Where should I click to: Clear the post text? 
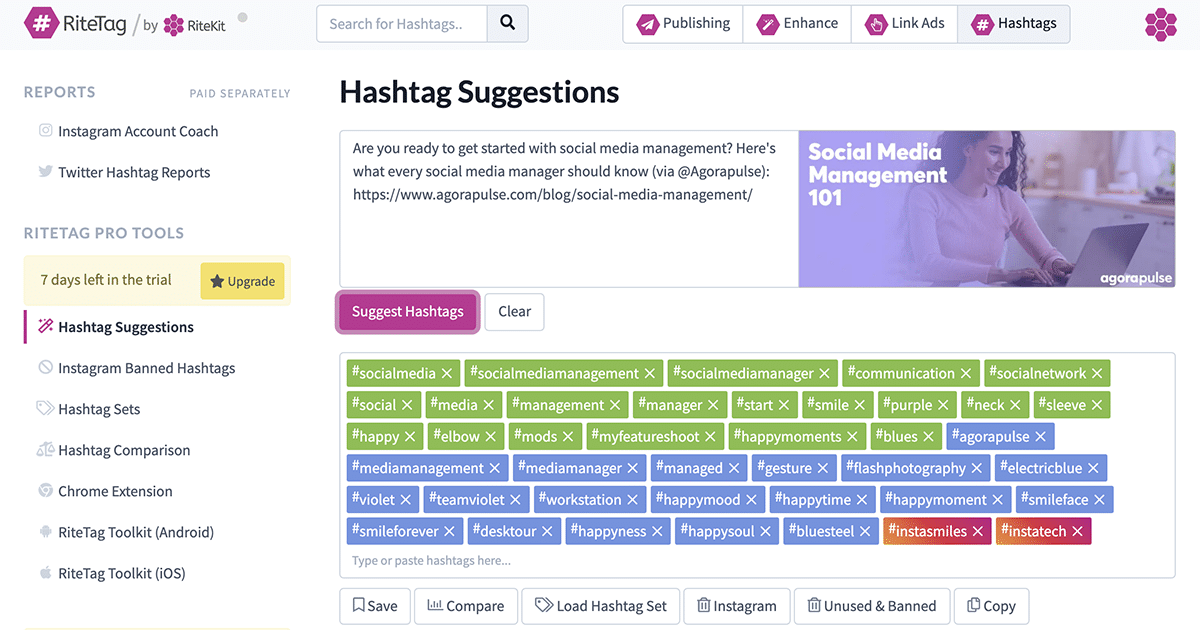pos(515,312)
